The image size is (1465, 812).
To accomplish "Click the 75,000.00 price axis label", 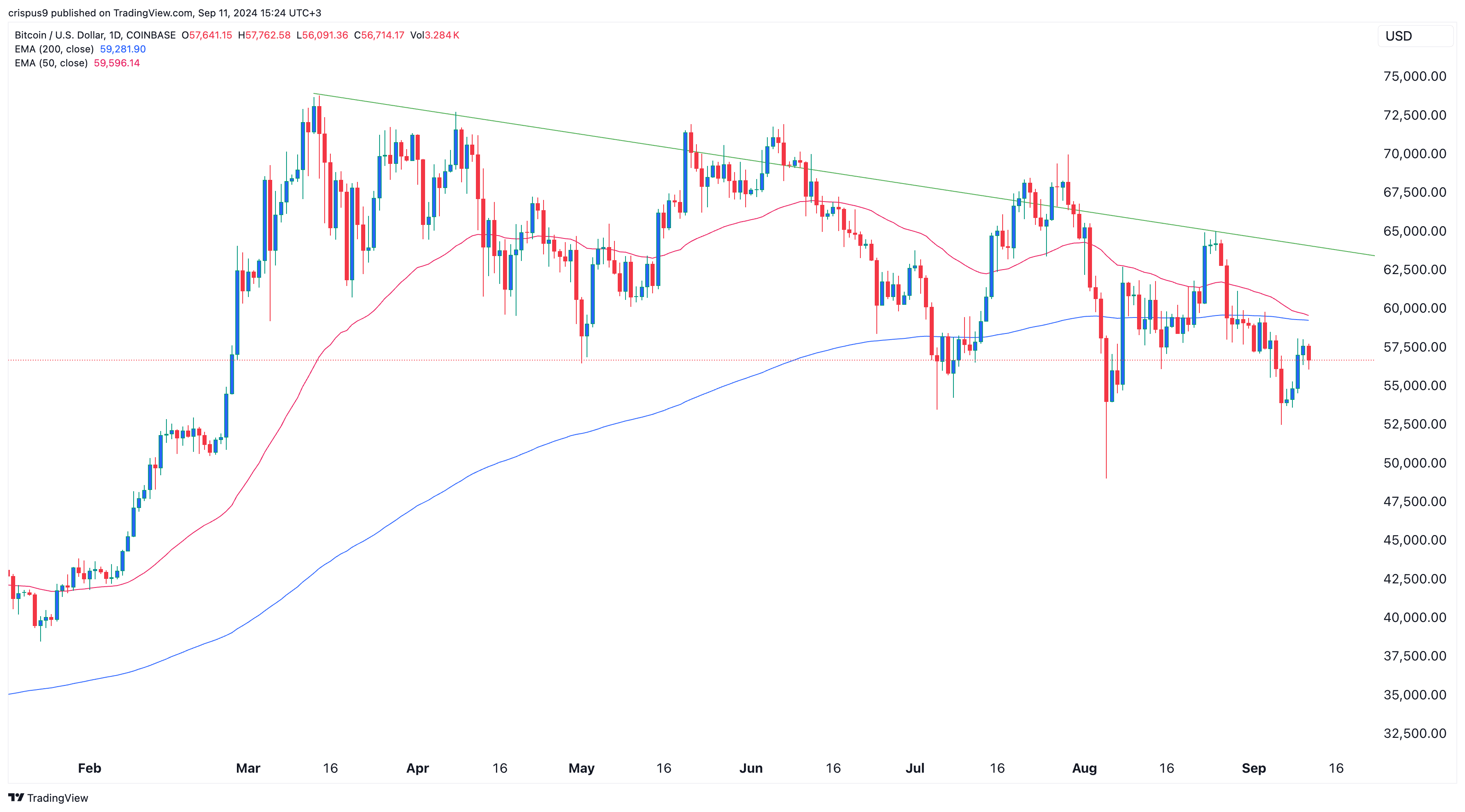I will point(1415,76).
